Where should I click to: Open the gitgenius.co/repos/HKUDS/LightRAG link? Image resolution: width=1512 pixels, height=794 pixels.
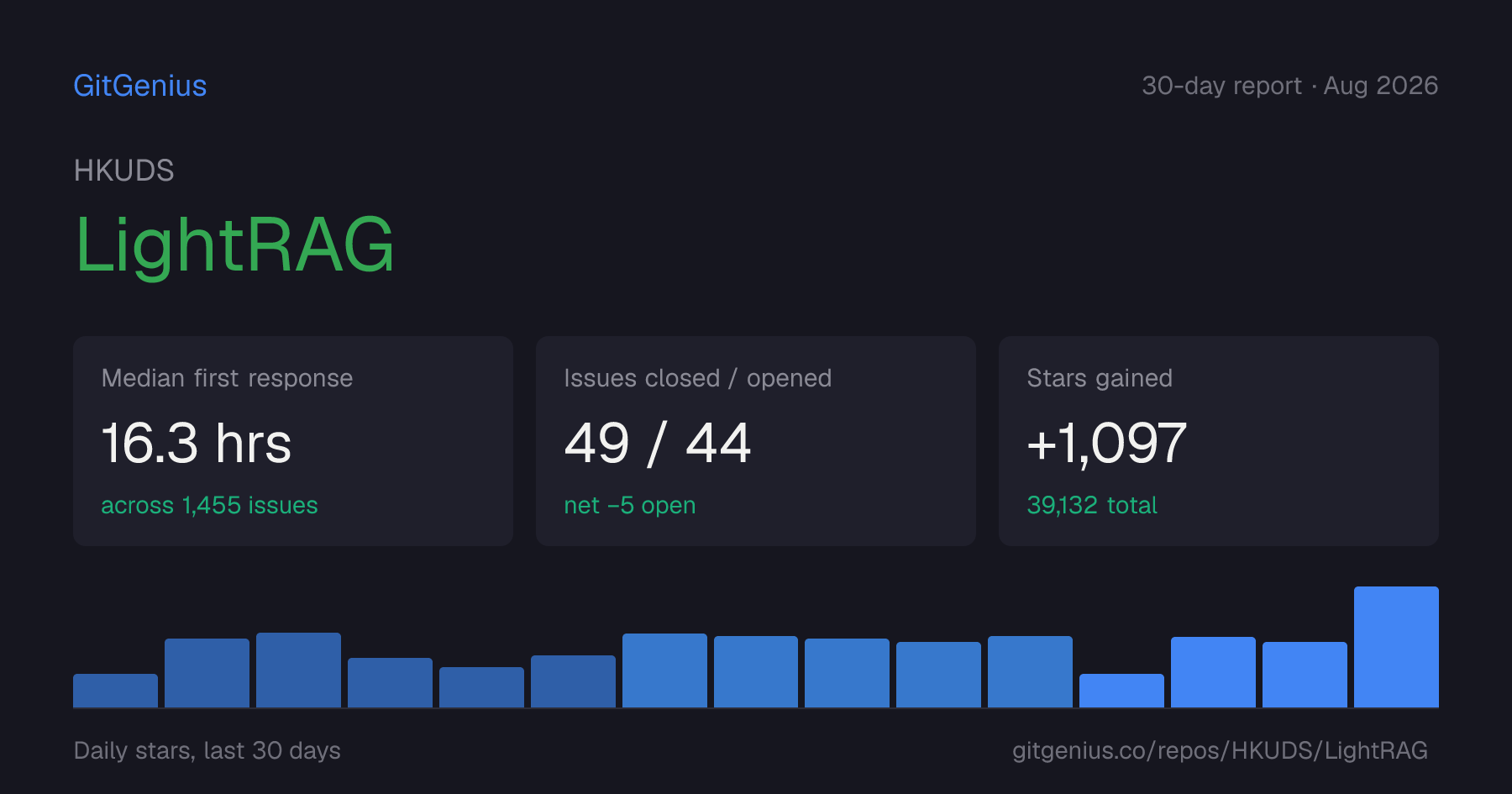1220,750
